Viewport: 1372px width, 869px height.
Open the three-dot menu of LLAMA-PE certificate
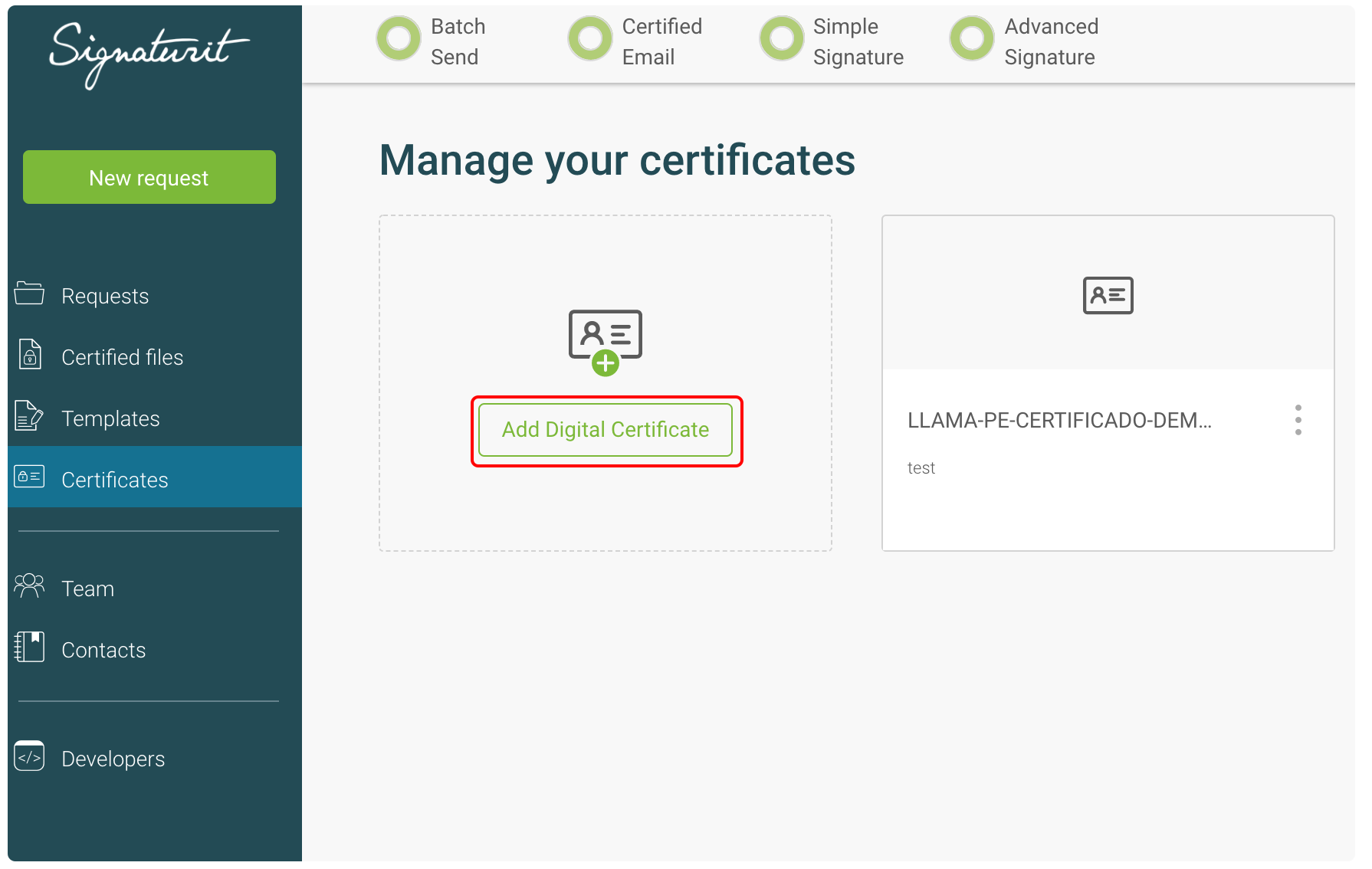(x=1298, y=420)
